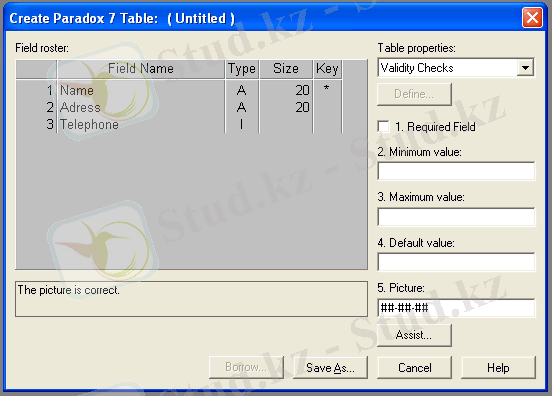Click the Key cell of Adress row
Viewport: 552px width, 396px height.
[327, 107]
